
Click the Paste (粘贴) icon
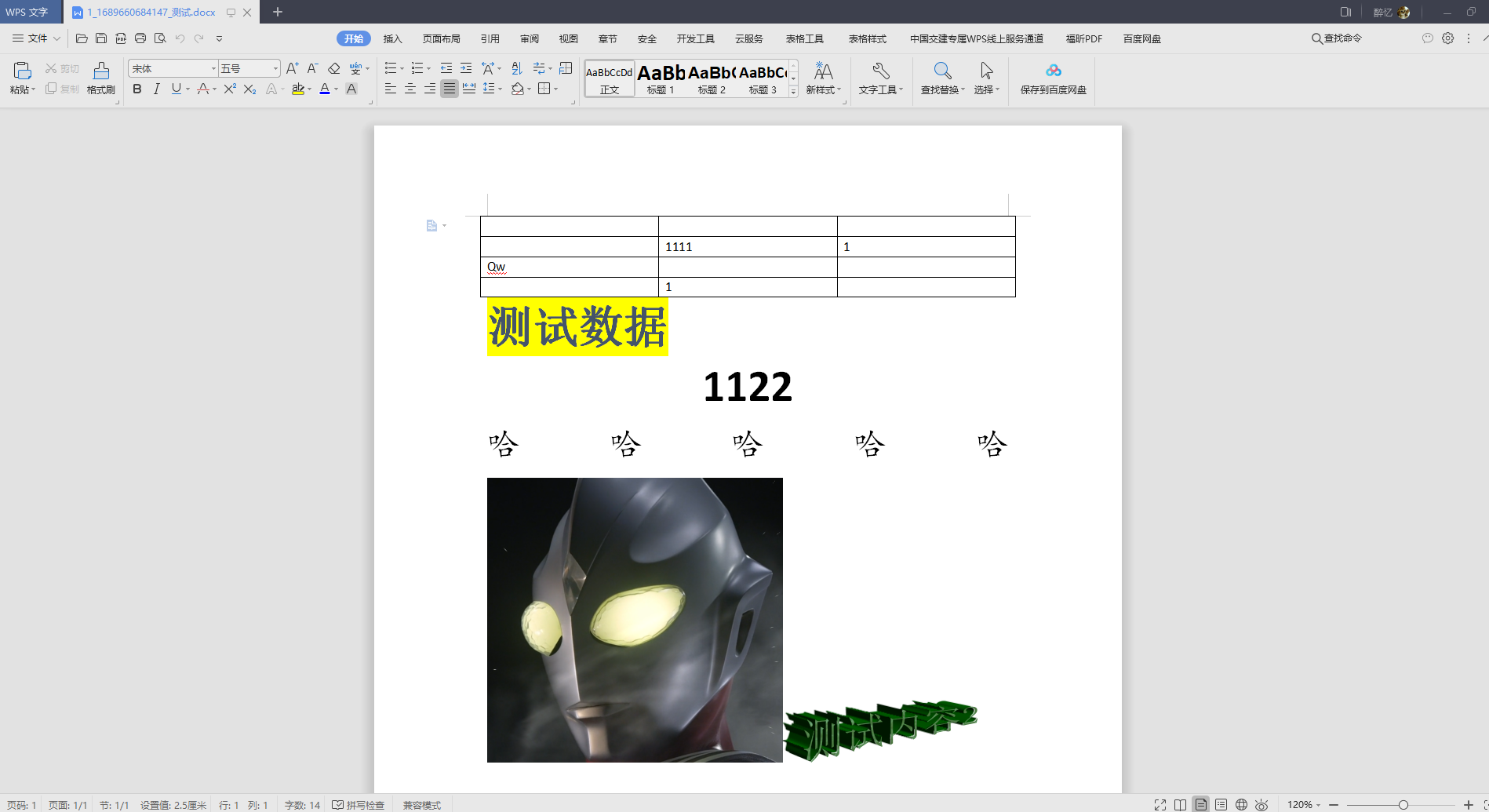click(x=22, y=71)
